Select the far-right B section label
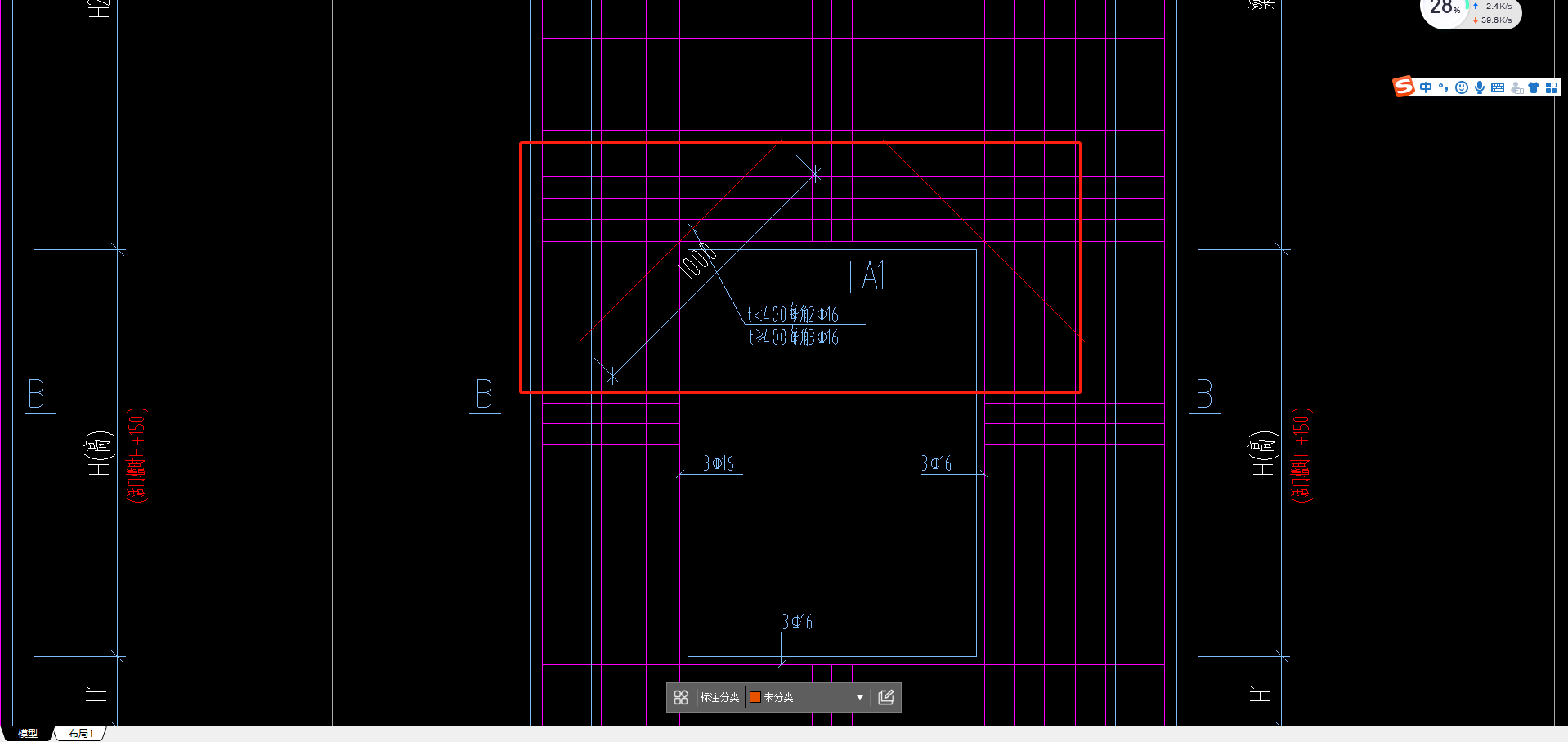This screenshot has height=742, width=1568. point(1204,394)
